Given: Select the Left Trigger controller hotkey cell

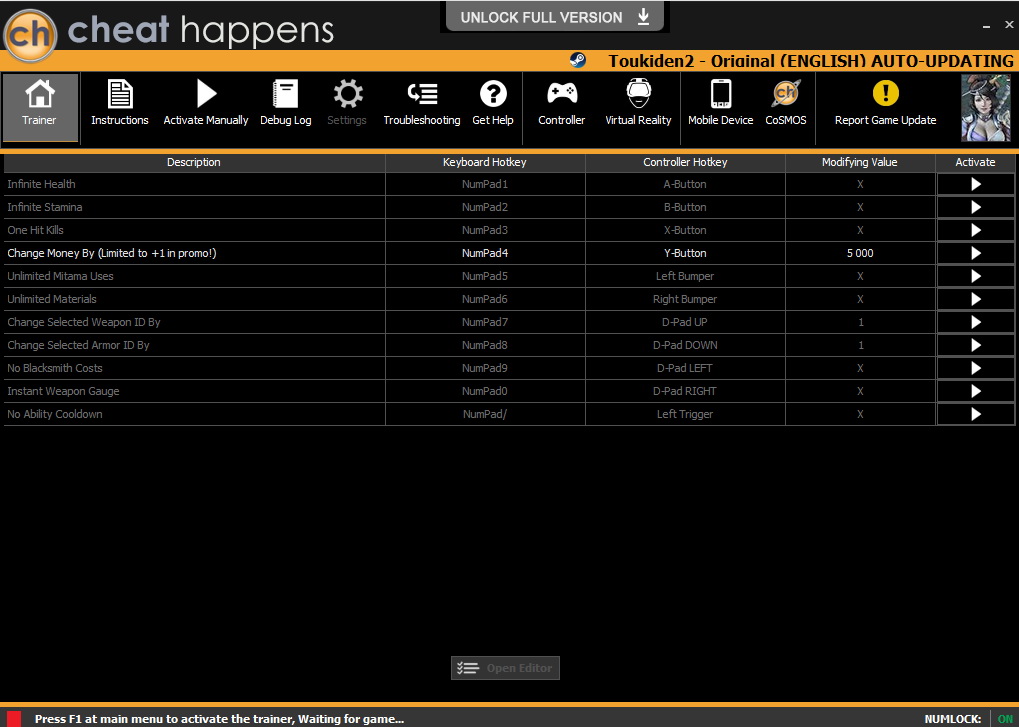Looking at the screenshot, I should pos(685,415).
